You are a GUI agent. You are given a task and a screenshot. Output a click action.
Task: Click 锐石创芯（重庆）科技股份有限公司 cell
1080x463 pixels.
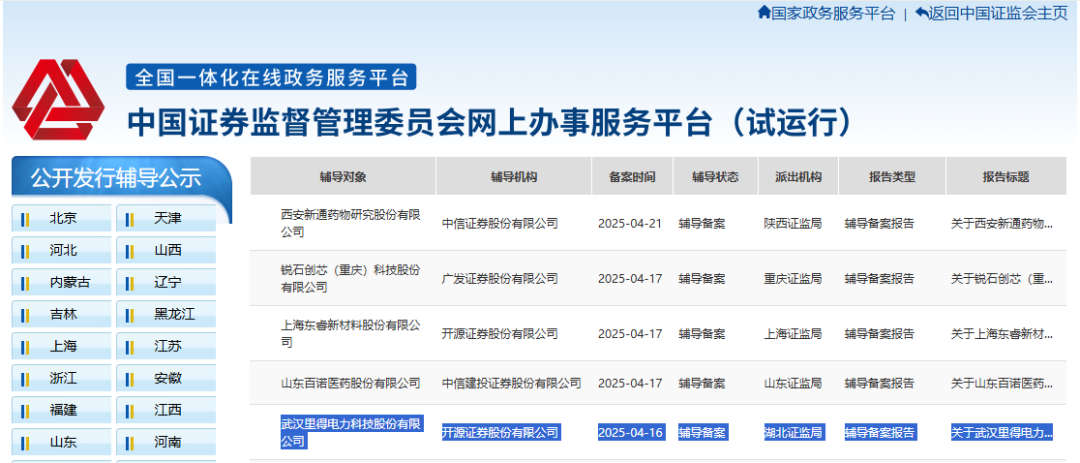point(351,278)
